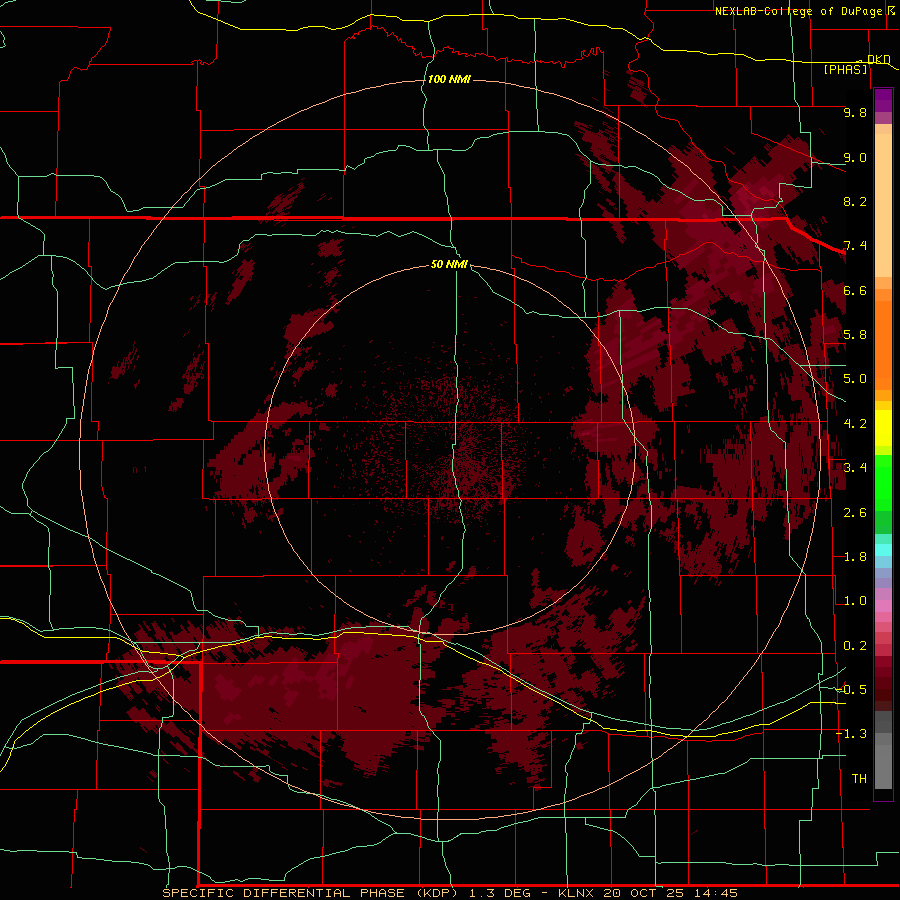Click the '100 NMI' range ring label
This screenshot has height=900, width=900.
pos(449,79)
